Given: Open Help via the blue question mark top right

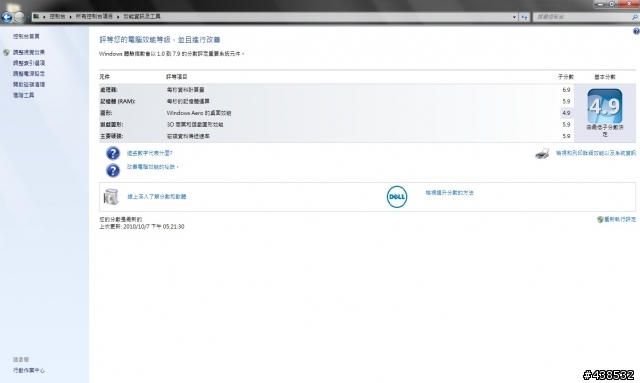Looking at the screenshot, I should pos(636,31).
